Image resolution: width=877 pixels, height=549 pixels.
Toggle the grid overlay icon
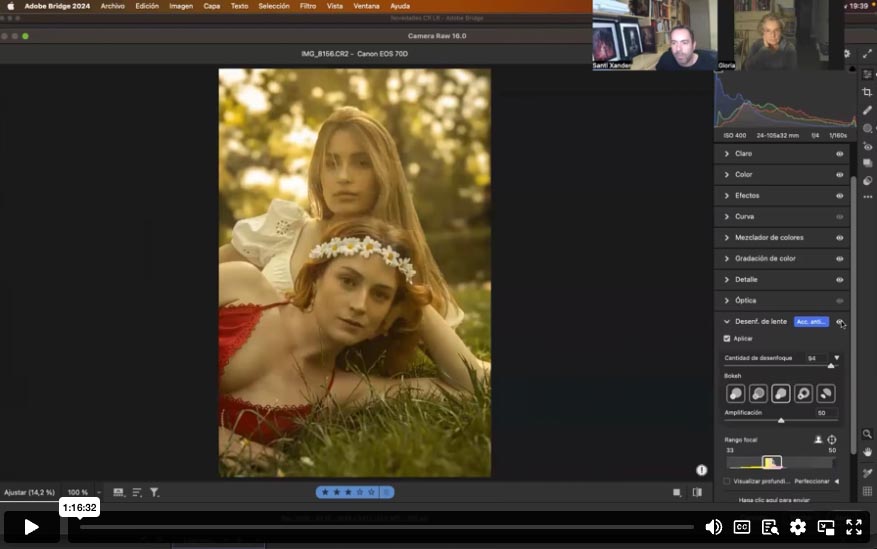coord(867,491)
